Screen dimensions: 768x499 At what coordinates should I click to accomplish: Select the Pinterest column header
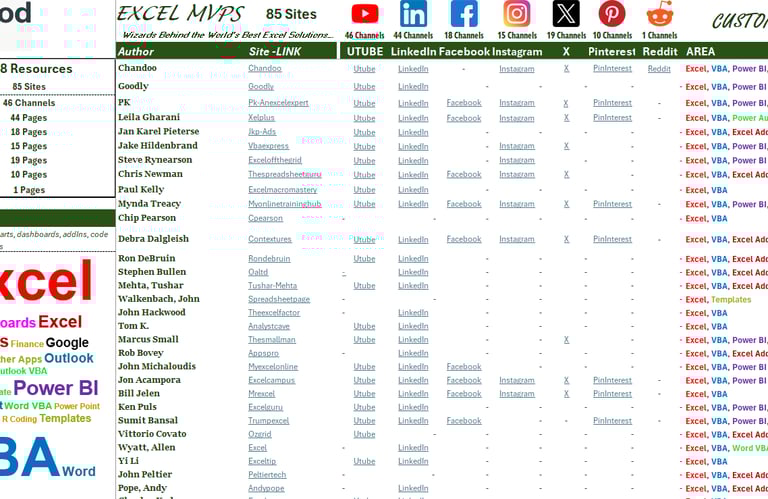pyautogui.click(x=612, y=51)
